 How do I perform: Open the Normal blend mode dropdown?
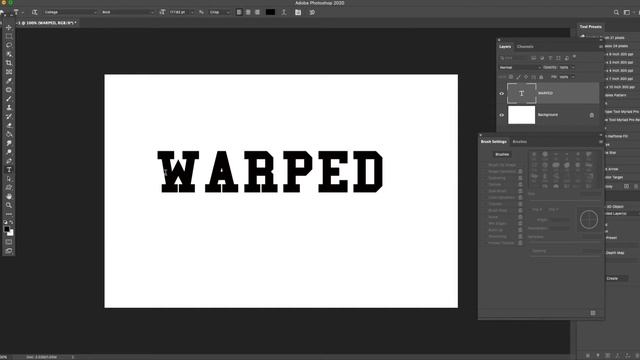click(x=520, y=67)
